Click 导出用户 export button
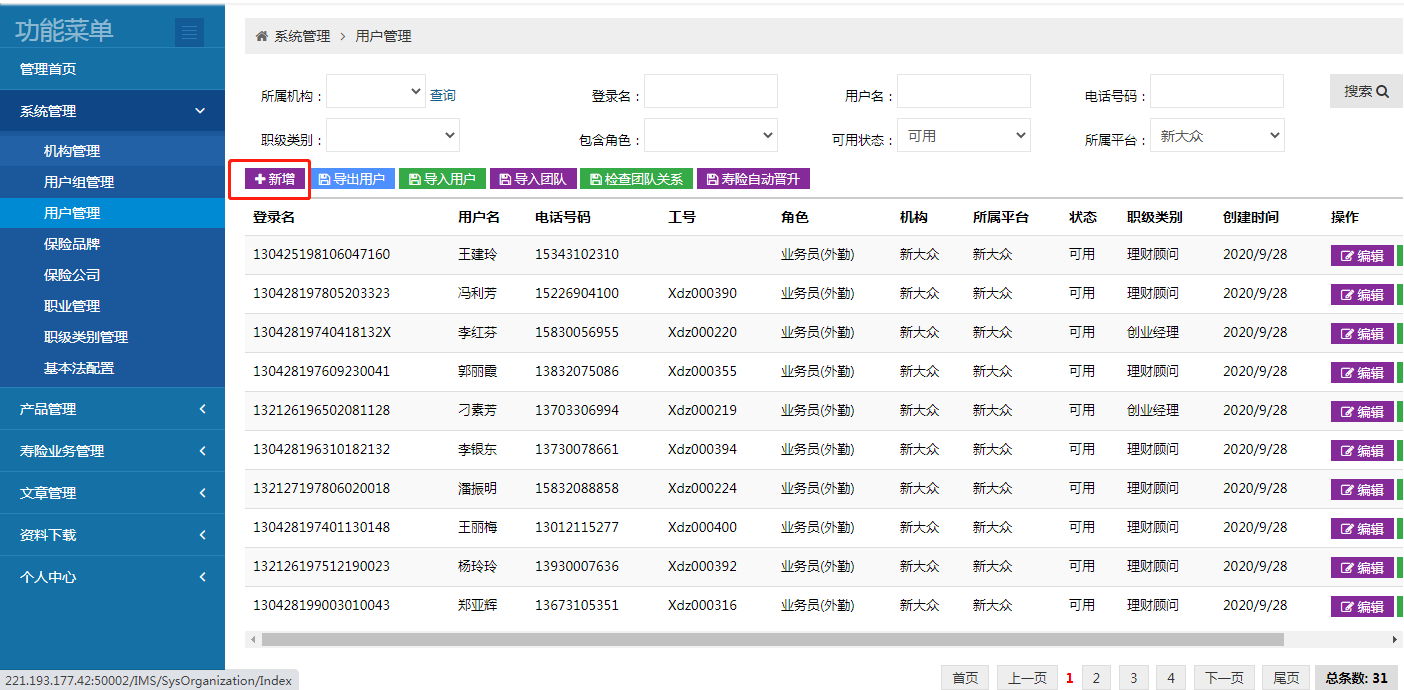 [353, 179]
